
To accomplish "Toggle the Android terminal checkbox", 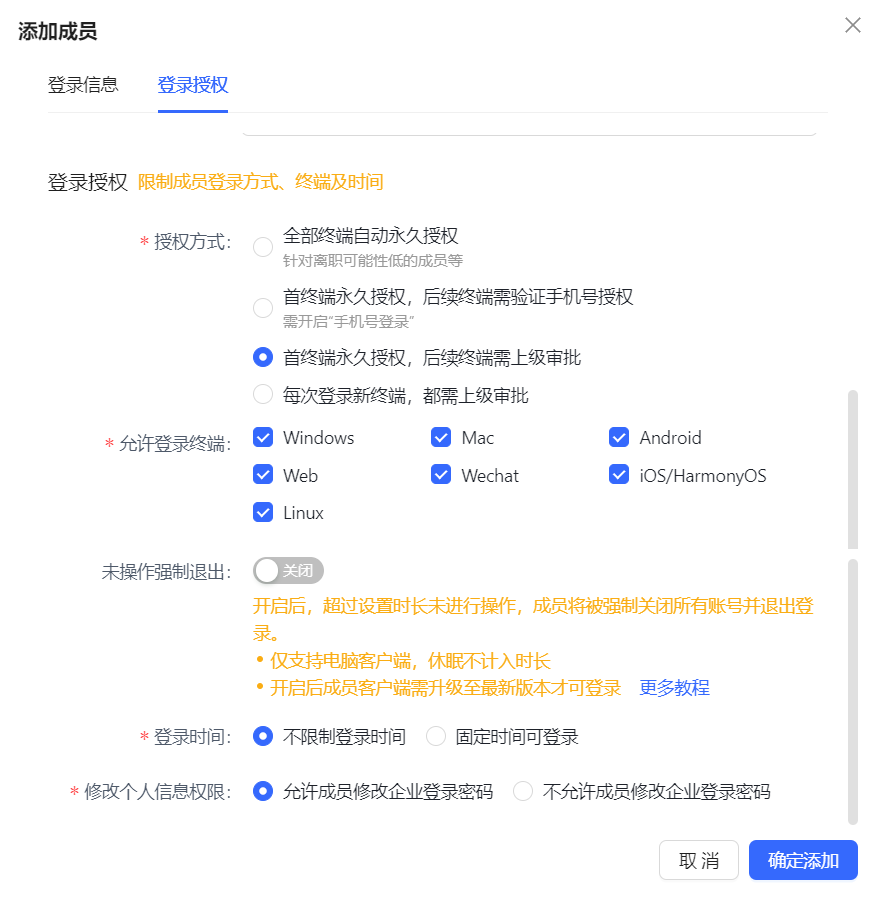I will 619,437.
